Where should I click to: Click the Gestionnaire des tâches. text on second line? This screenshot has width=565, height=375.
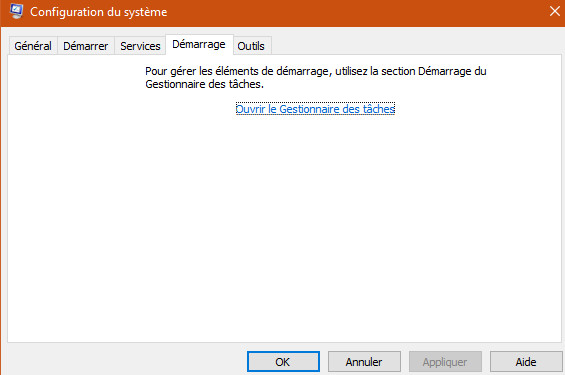(x=204, y=84)
